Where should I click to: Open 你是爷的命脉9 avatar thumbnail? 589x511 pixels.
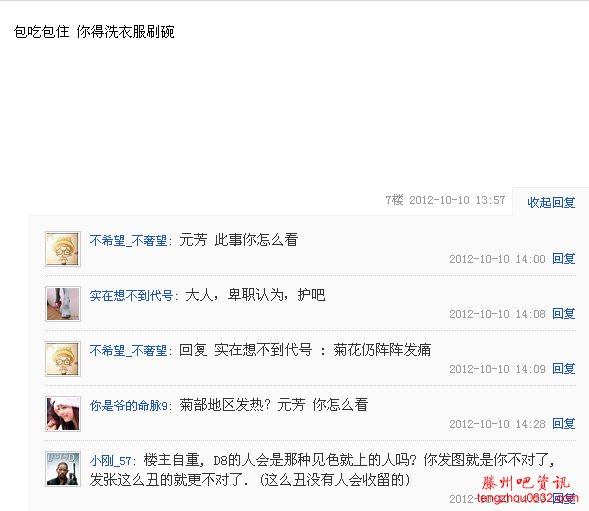tap(63, 414)
